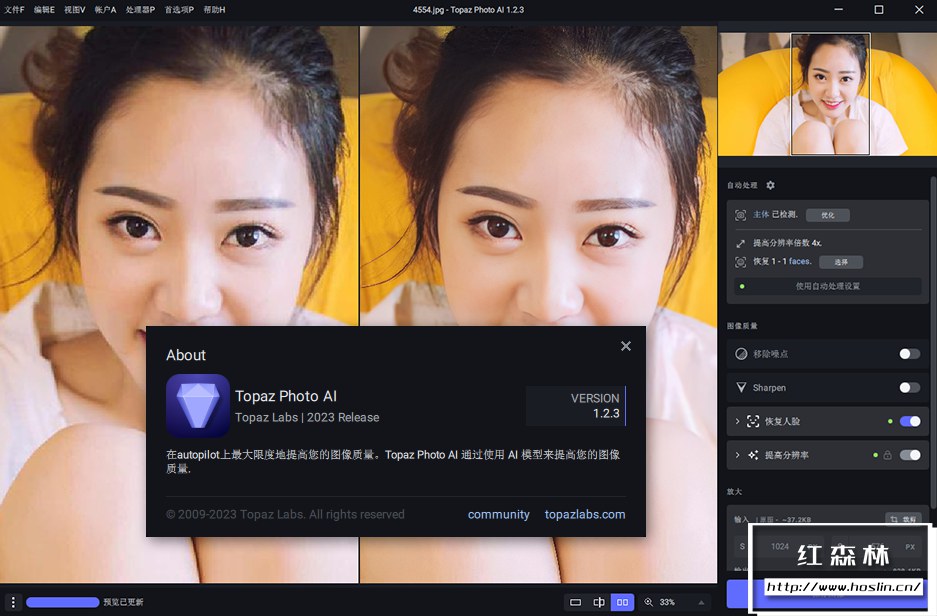Click the autopilot settings gear icon

click(770, 185)
